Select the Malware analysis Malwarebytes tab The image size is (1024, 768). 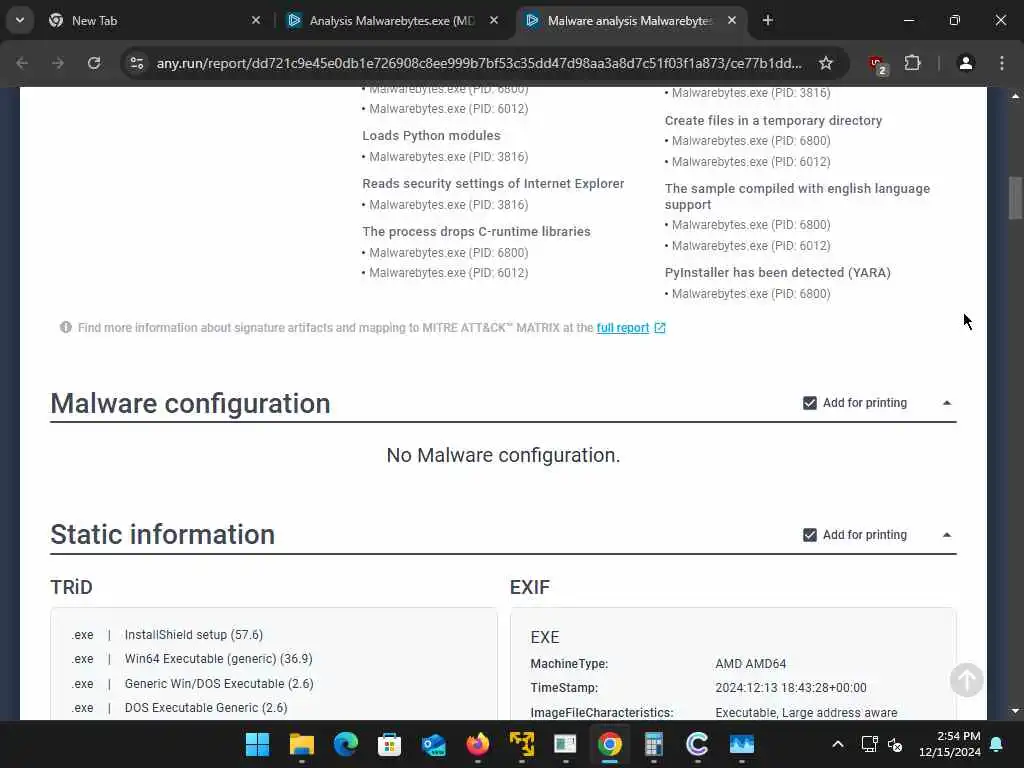(x=631, y=20)
